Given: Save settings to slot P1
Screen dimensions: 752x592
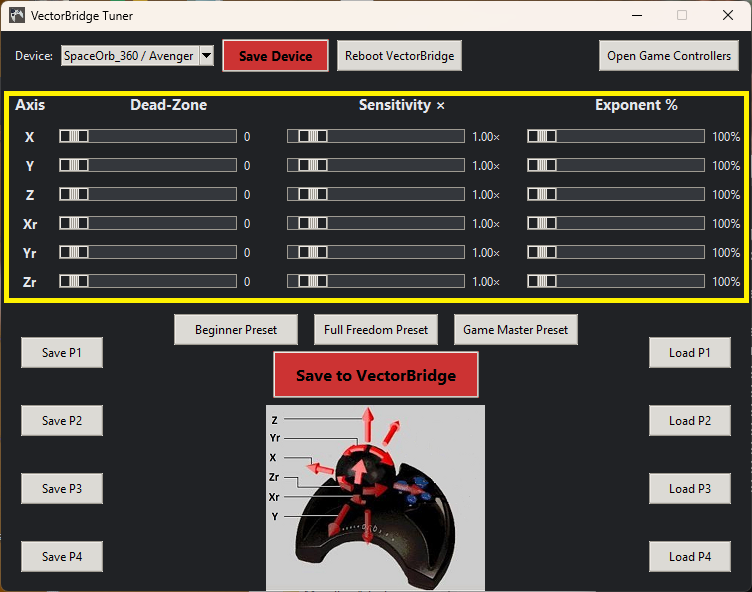Looking at the screenshot, I should click(x=62, y=352).
